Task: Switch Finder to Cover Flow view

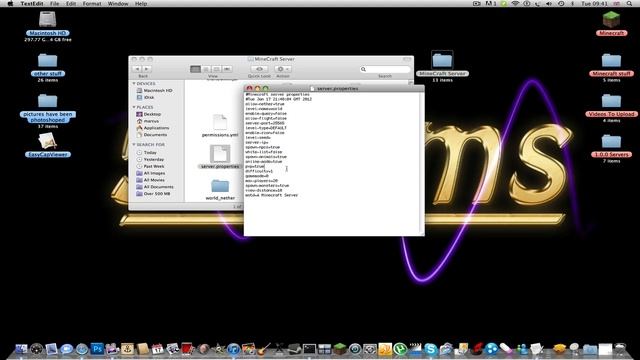Action: click(x=227, y=69)
